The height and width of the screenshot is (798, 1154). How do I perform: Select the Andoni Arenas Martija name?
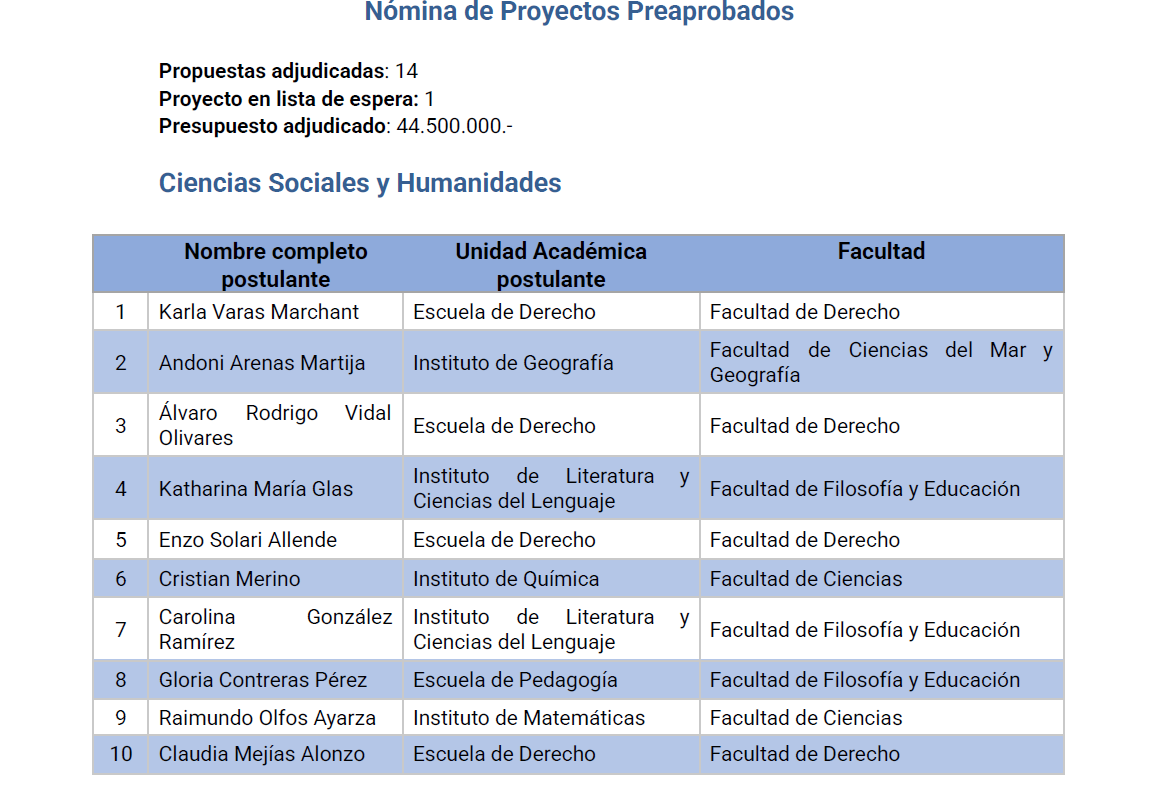coord(262,363)
